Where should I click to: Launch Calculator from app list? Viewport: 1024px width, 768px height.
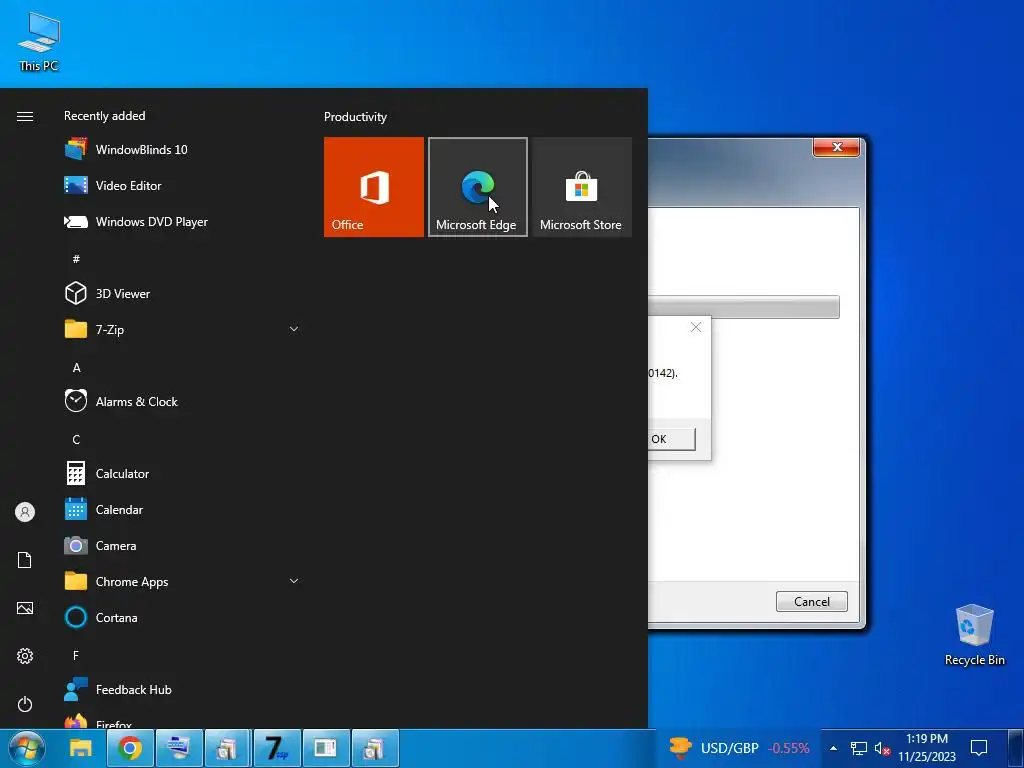coord(182,473)
